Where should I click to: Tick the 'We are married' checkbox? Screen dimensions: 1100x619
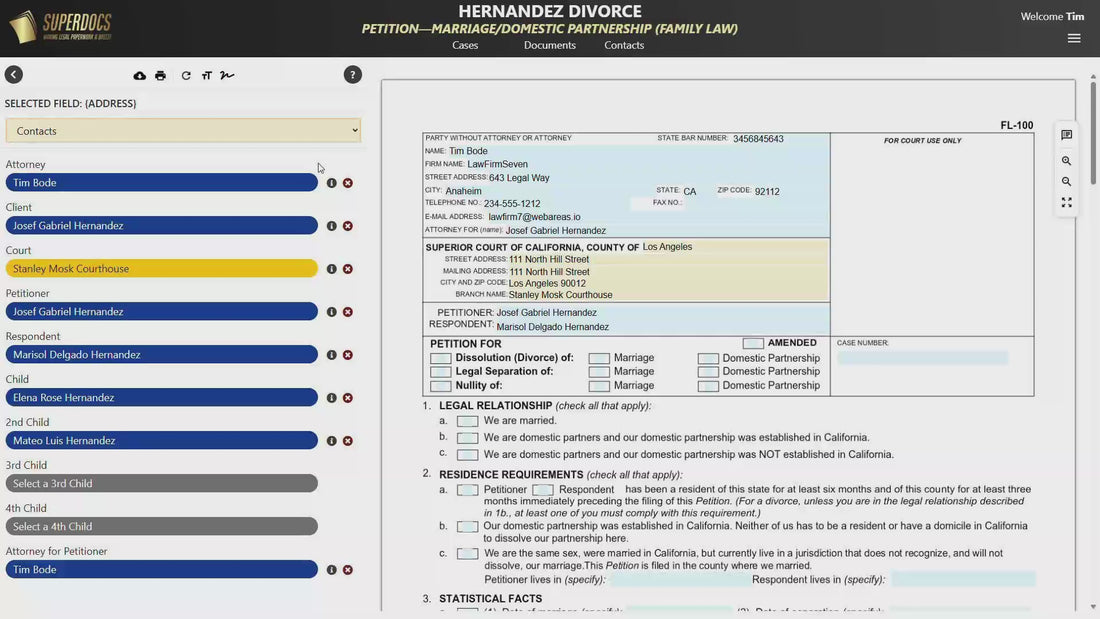click(x=467, y=421)
